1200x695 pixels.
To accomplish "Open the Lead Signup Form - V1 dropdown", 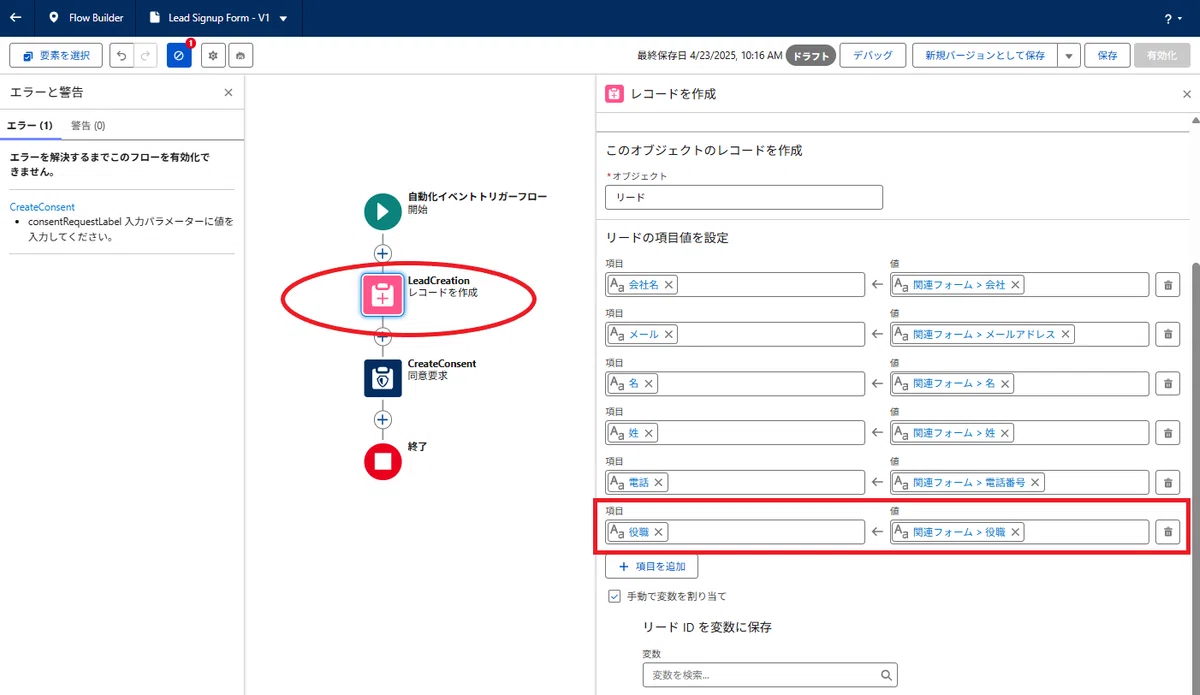I will pyautogui.click(x=284, y=19).
